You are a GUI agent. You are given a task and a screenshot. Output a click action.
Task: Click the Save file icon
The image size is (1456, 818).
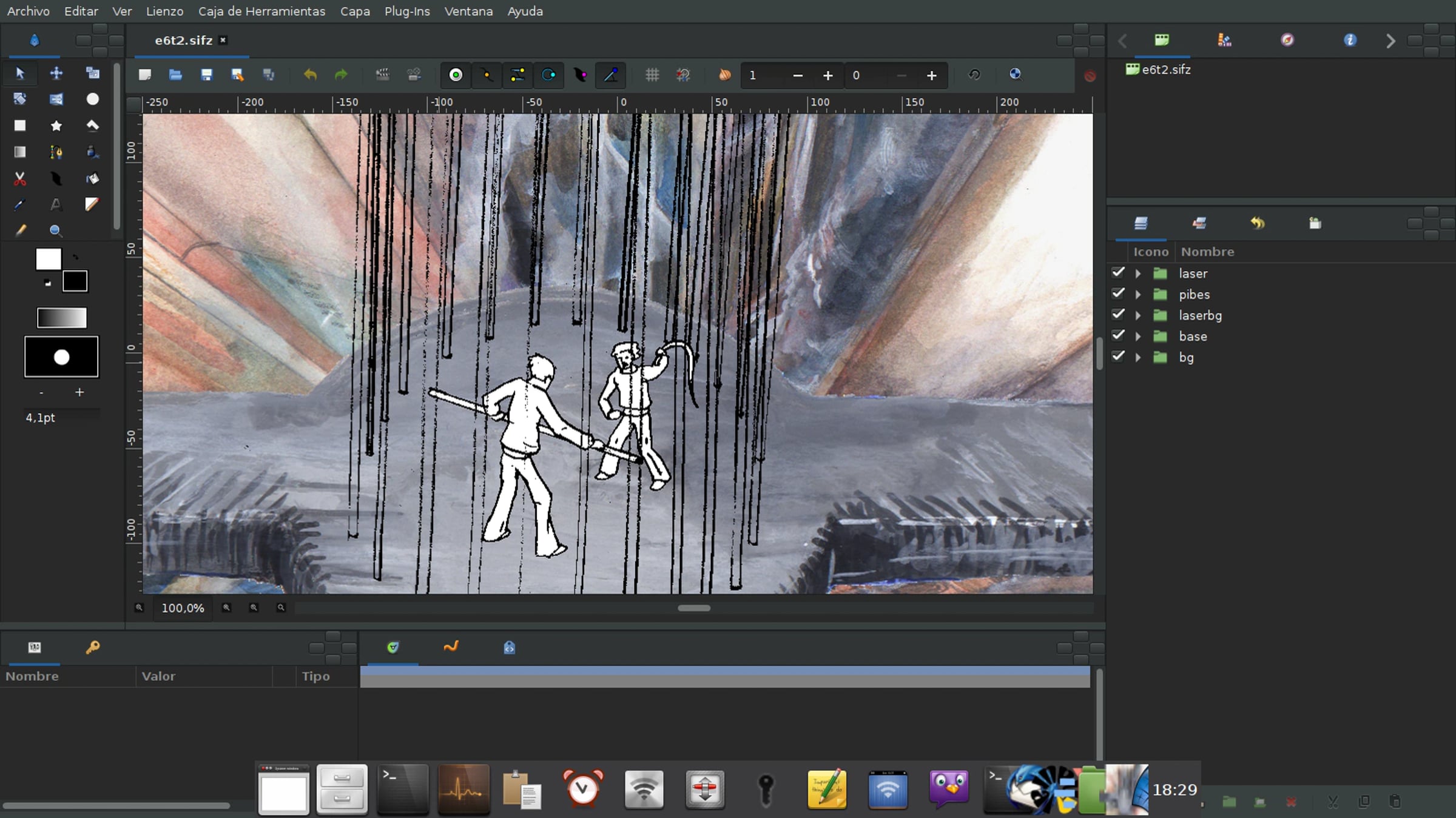click(206, 75)
